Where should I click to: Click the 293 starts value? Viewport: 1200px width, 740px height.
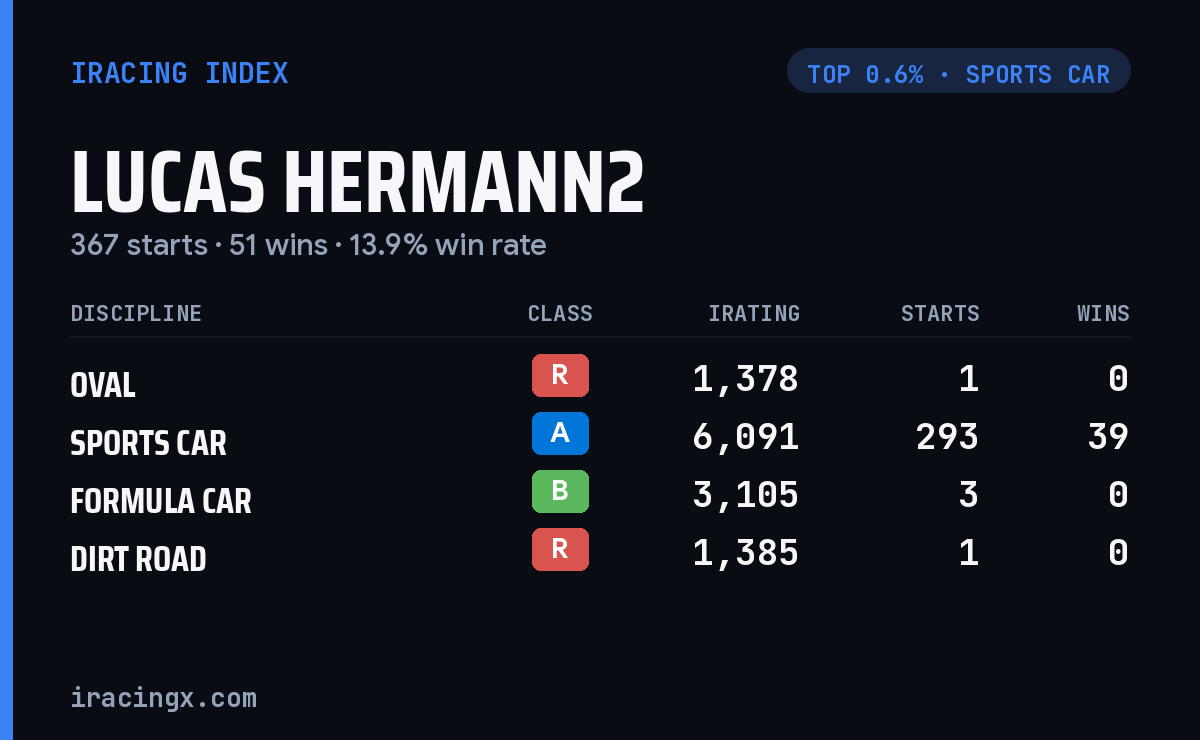947,437
